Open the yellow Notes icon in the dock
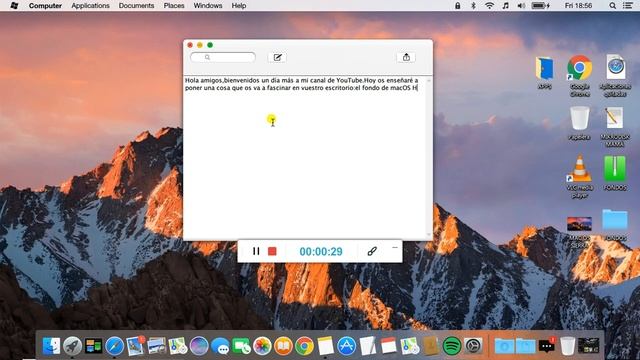 [x=325, y=346]
